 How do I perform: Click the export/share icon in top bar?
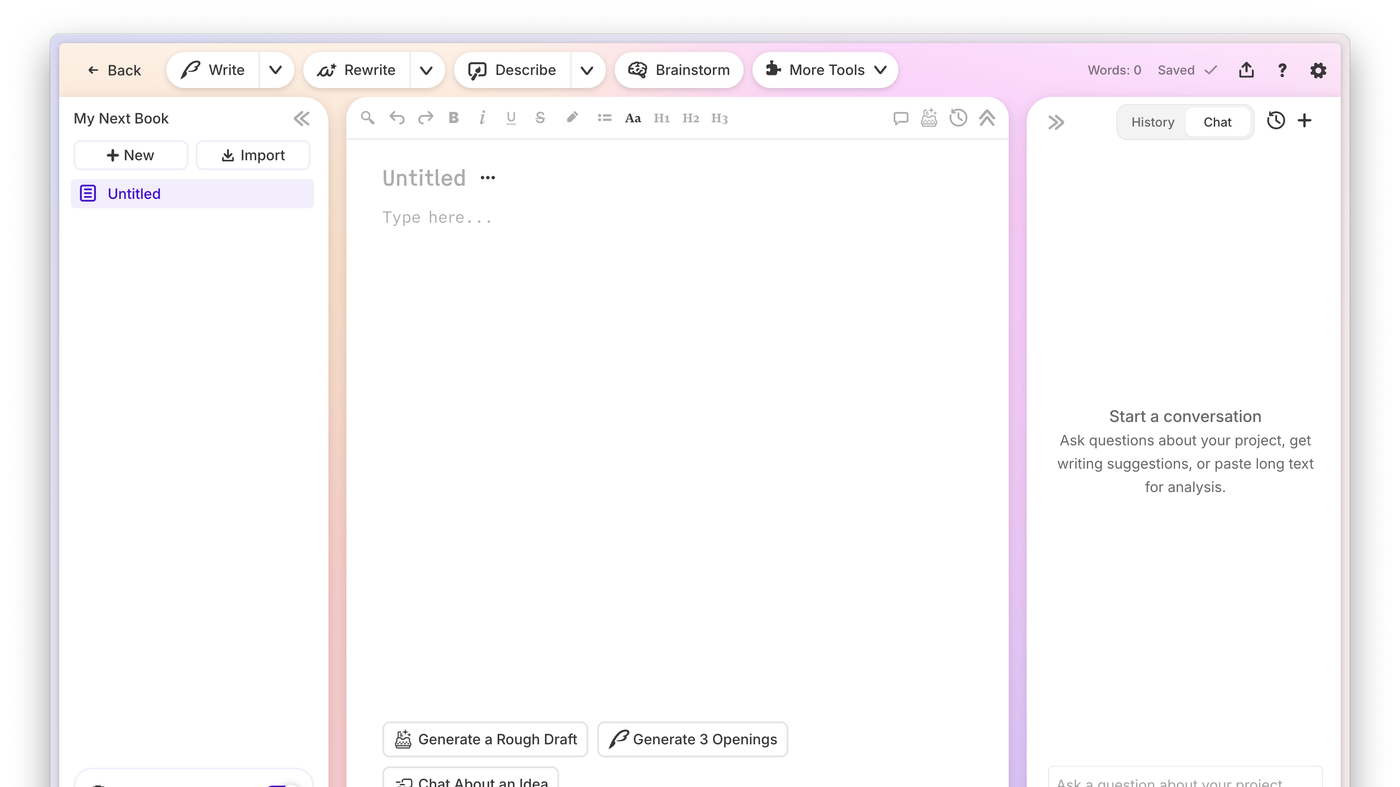coord(1246,70)
